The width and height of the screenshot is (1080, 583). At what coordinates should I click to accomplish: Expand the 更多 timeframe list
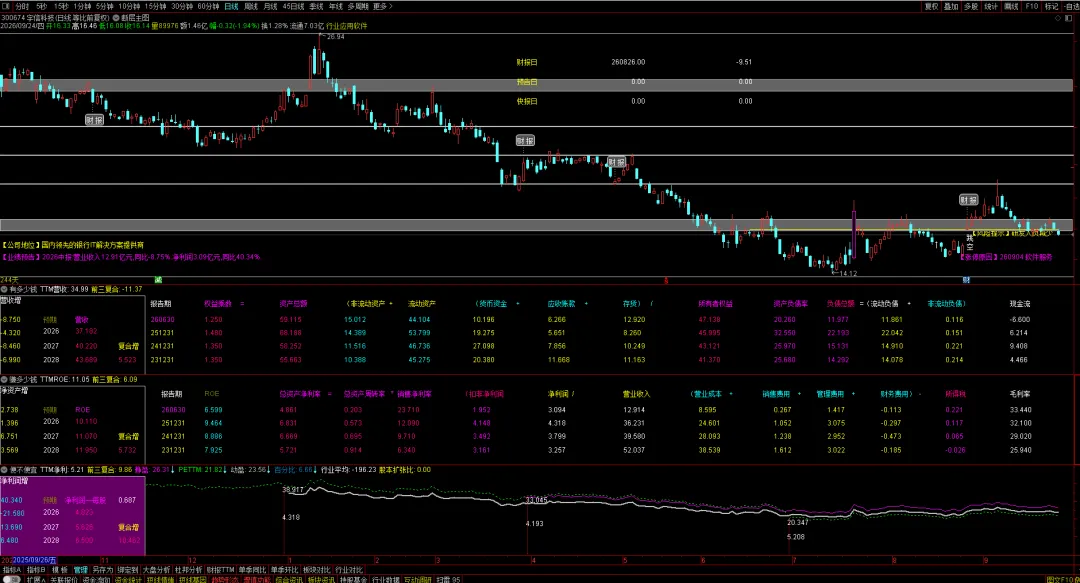pos(382,6)
